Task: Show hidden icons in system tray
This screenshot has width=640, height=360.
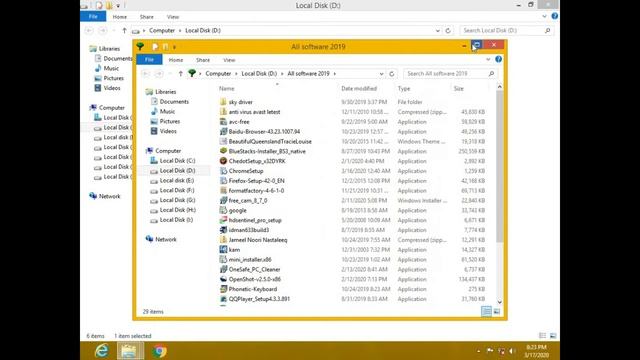Action: pyautogui.click(x=479, y=351)
